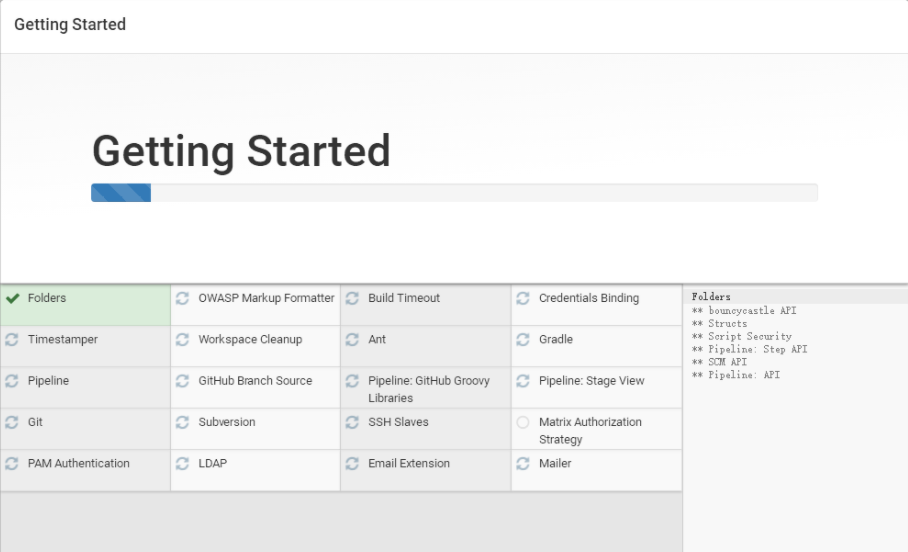Image resolution: width=908 pixels, height=552 pixels.
Task: Click the PAM Authentication label
Action: 79,463
